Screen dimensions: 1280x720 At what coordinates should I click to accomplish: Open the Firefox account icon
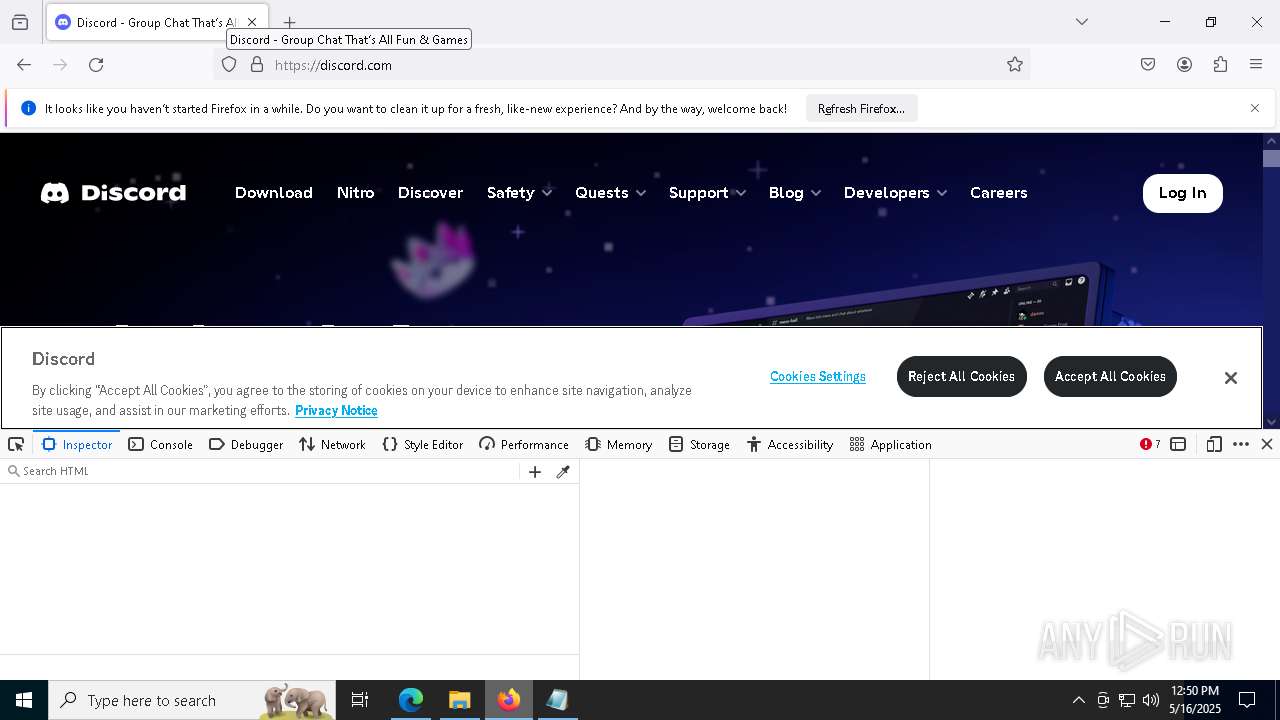1184,65
